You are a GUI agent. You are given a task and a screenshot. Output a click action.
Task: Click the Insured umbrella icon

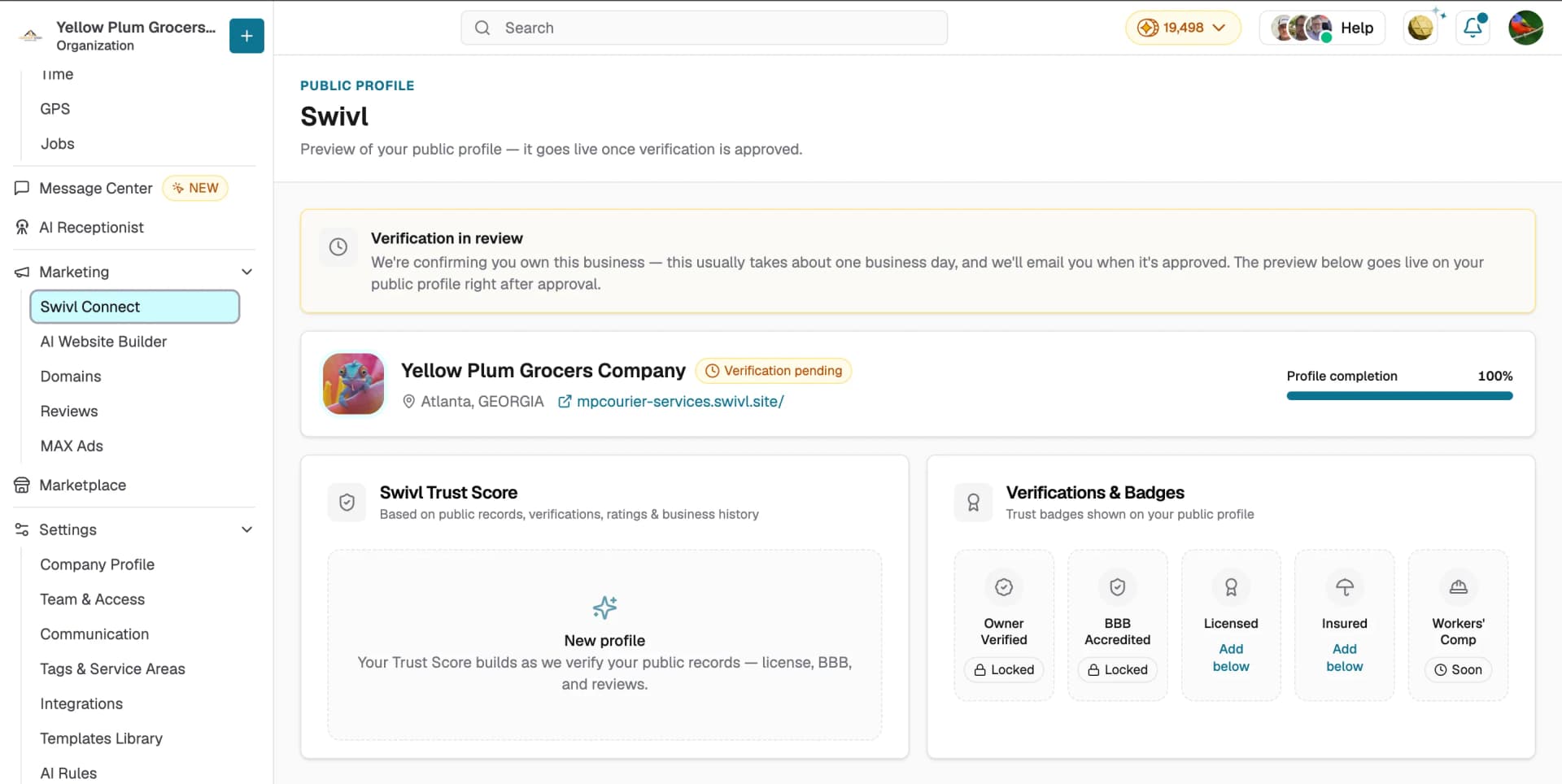point(1345,587)
